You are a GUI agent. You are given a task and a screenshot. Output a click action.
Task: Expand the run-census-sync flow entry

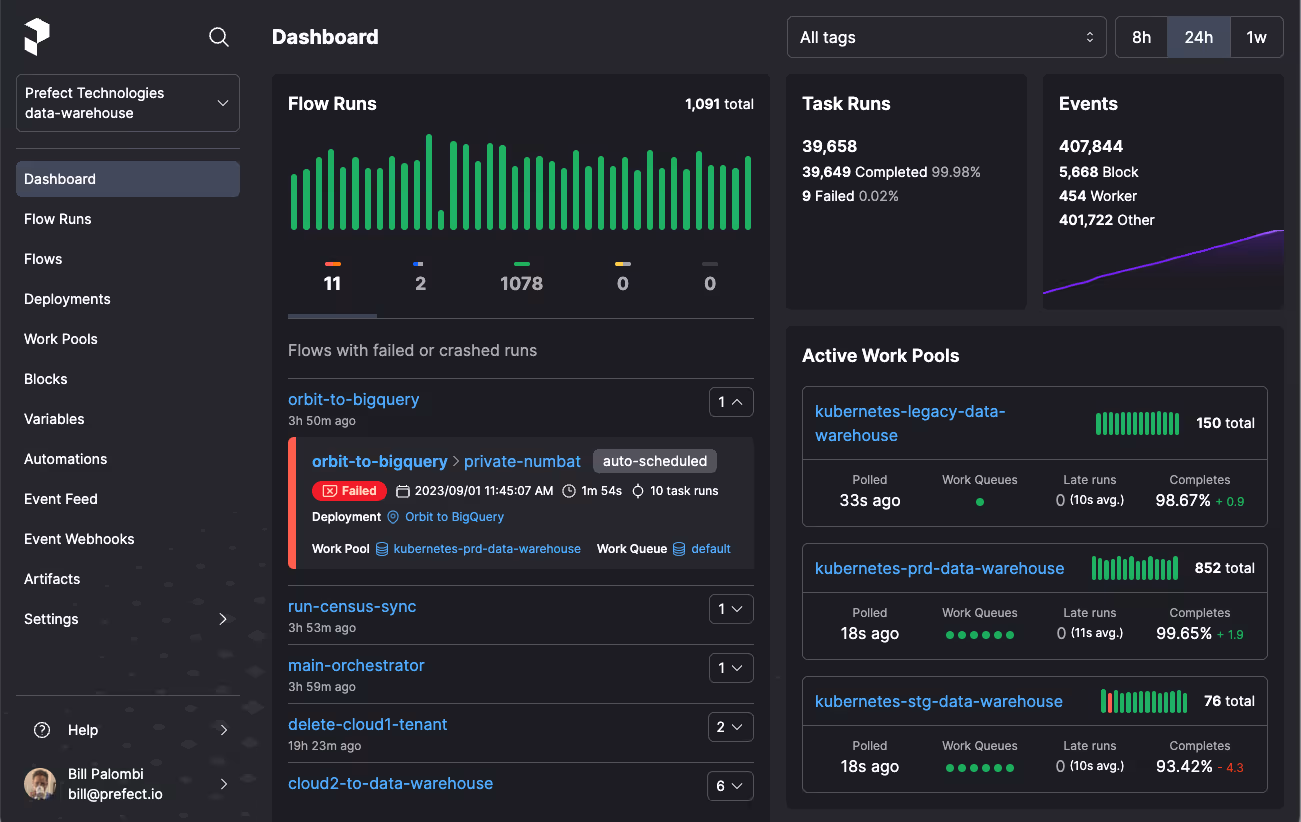point(730,609)
